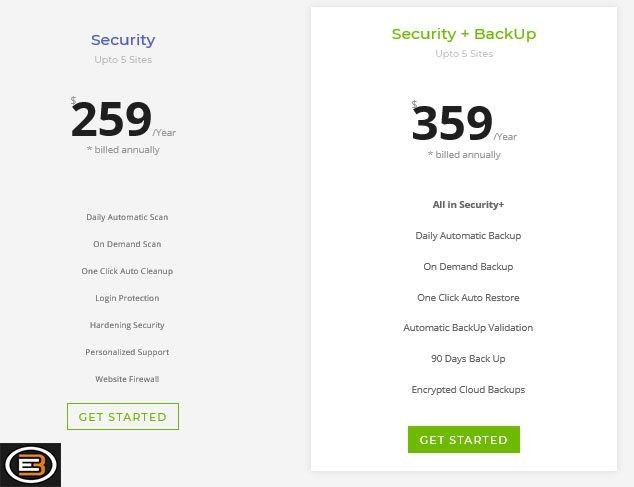Click the outlined GET STARTED button for Security
The height and width of the screenshot is (487, 634).
(123, 416)
